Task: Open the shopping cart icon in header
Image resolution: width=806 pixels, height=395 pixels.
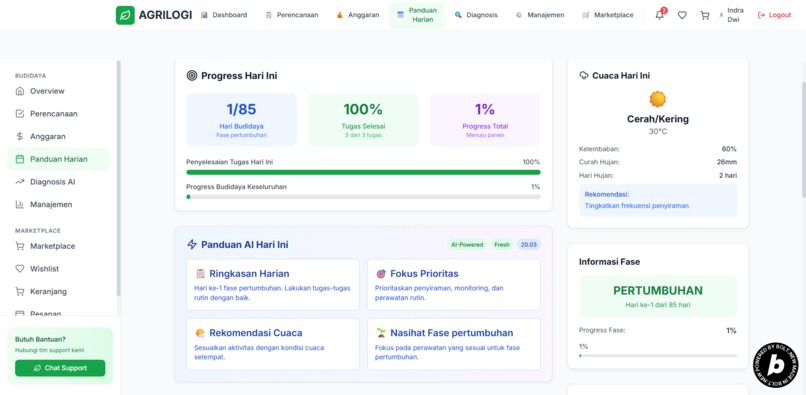Action: (705, 15)
